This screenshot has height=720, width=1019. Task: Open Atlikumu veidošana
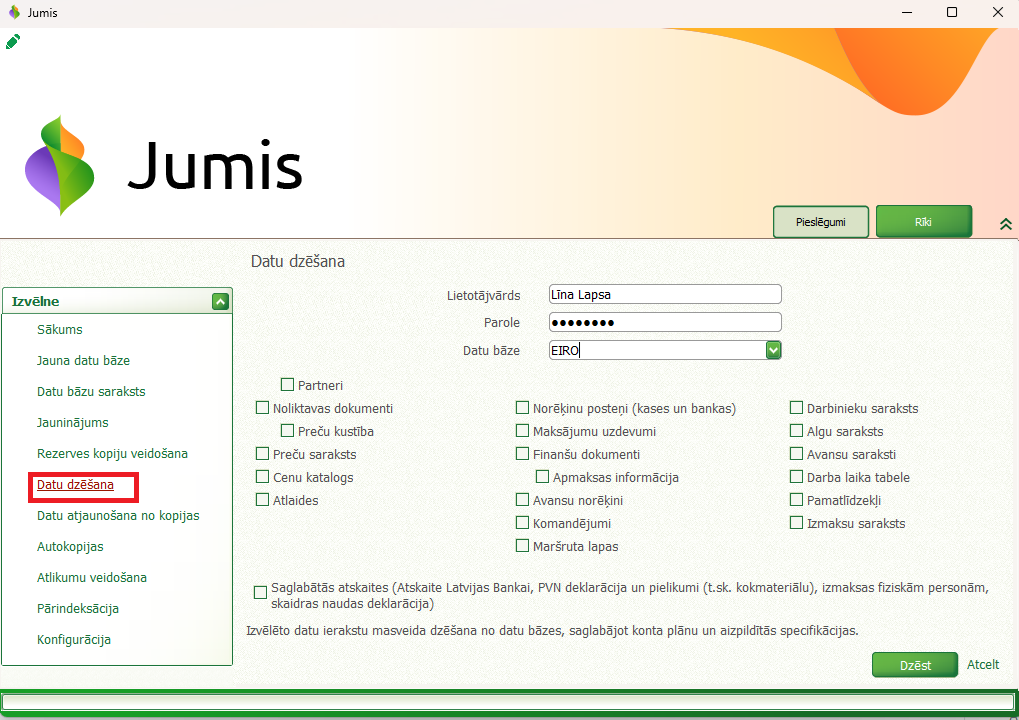92,578
